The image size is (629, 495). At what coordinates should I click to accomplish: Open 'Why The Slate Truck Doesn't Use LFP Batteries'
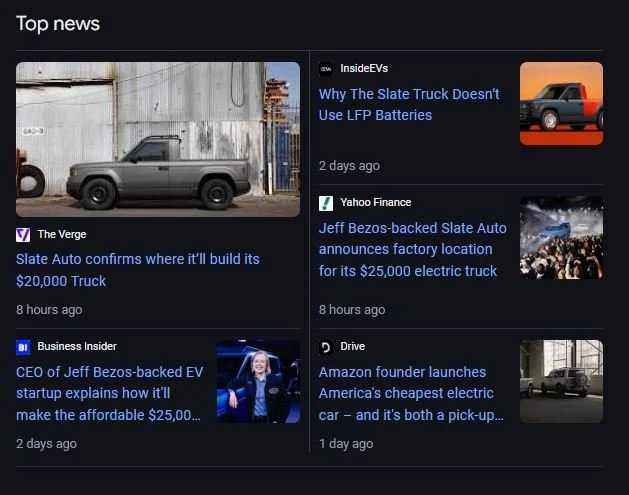(x=409, y=105)
